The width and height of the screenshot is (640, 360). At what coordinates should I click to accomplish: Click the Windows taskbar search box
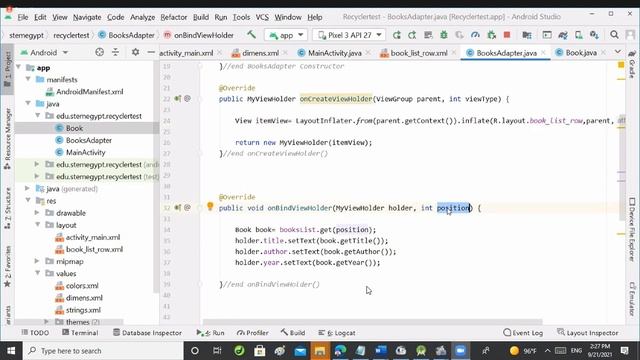(x=103, y=351)
